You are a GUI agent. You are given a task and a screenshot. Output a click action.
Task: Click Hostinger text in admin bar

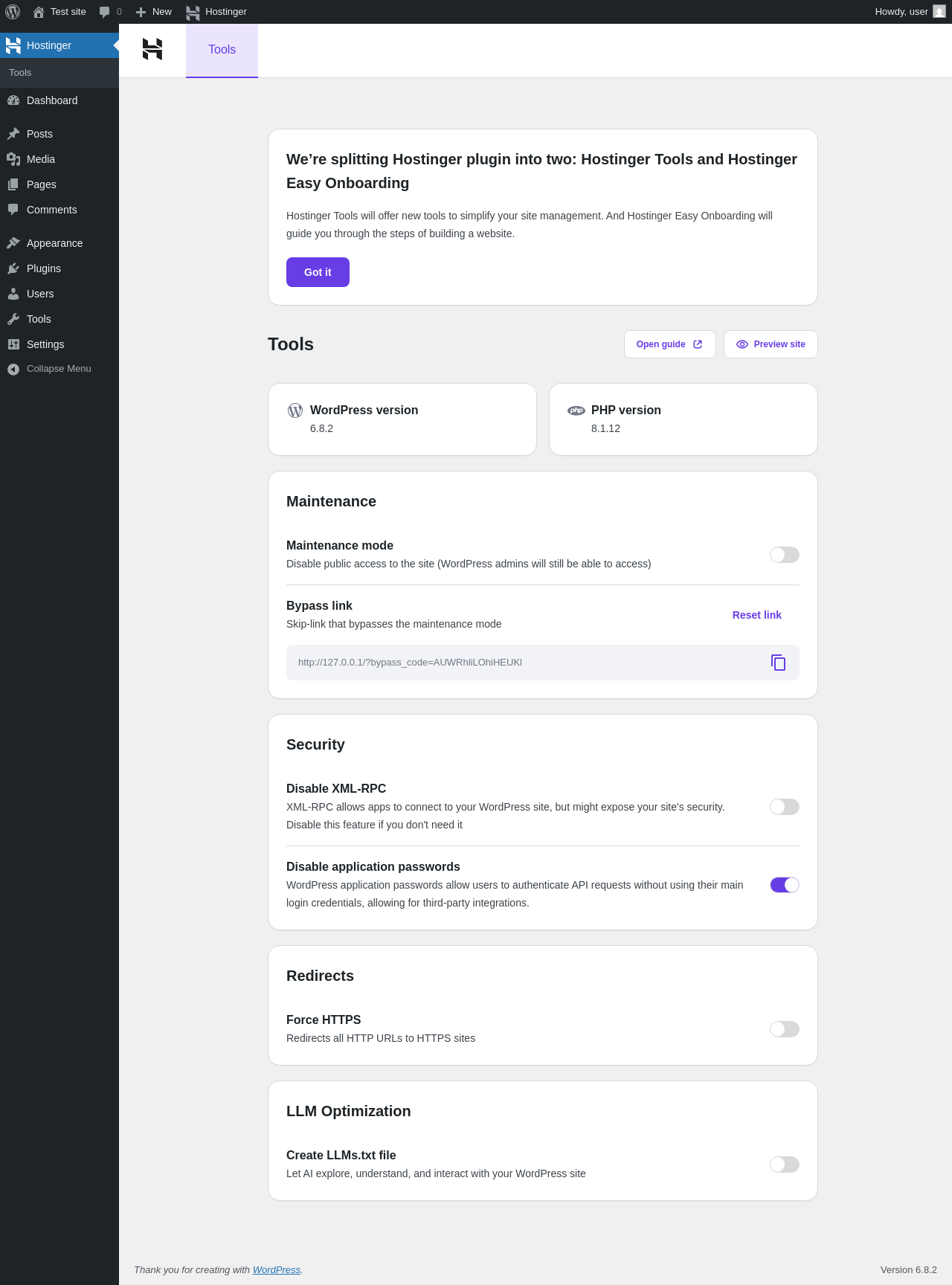point(226,12)
